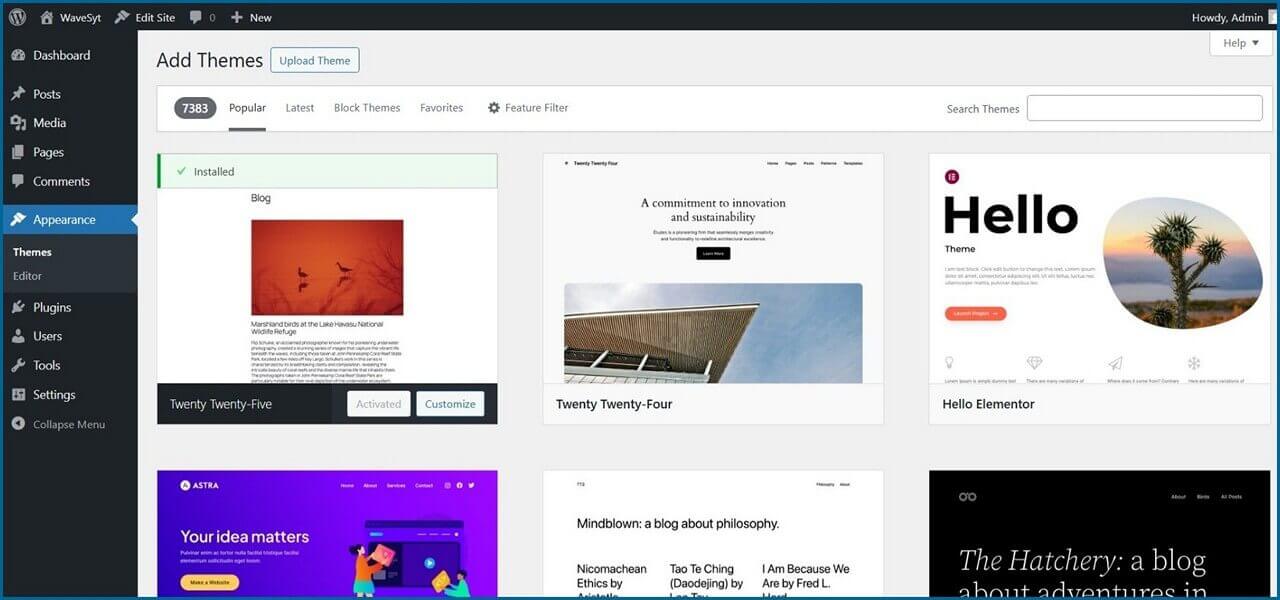Click the WordPress logo icon
Screen dimensions: 1280x600
point(17,17)
